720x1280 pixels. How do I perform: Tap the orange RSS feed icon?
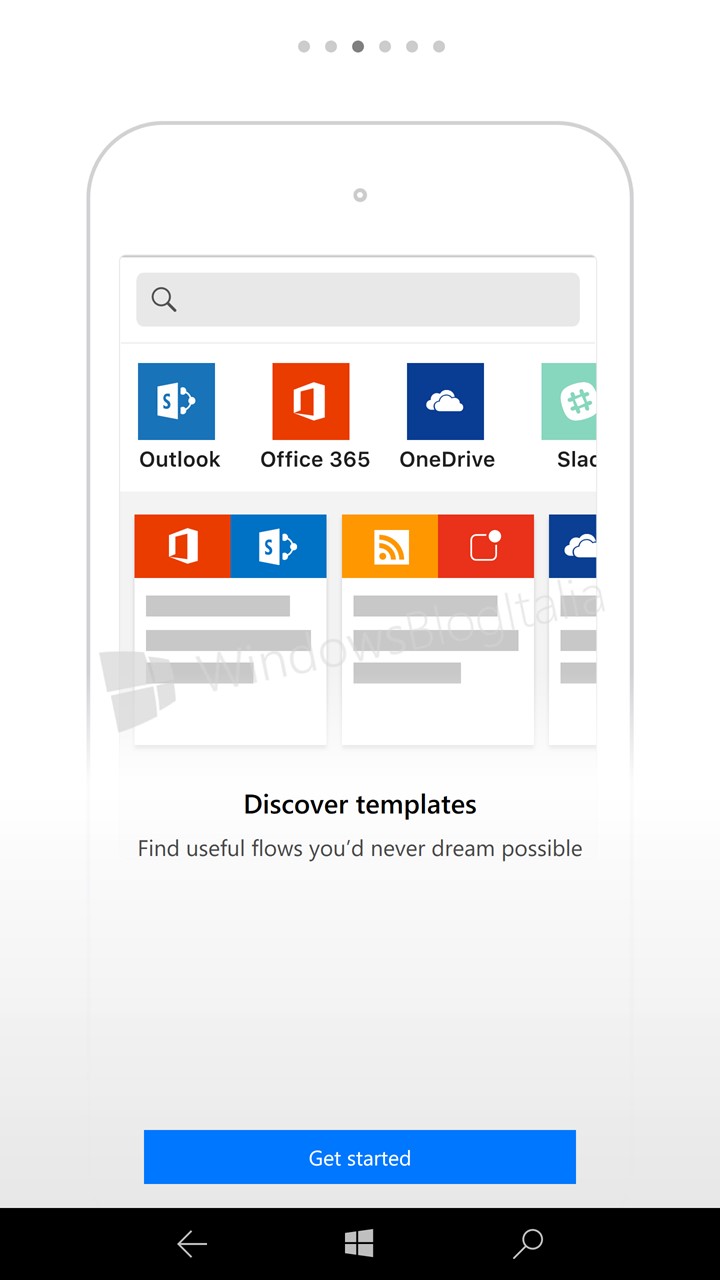tap(390, 546)
